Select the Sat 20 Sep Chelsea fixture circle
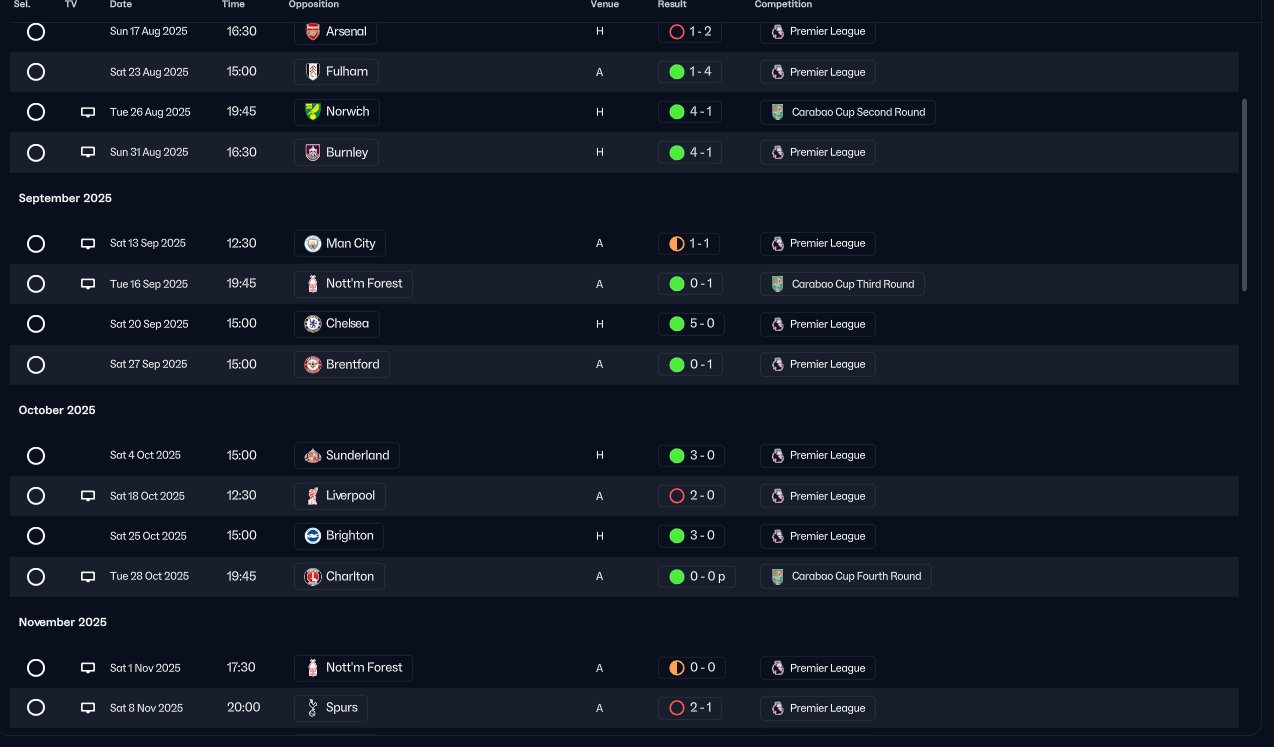1274x747 pixels. click(x=36, y=324)
